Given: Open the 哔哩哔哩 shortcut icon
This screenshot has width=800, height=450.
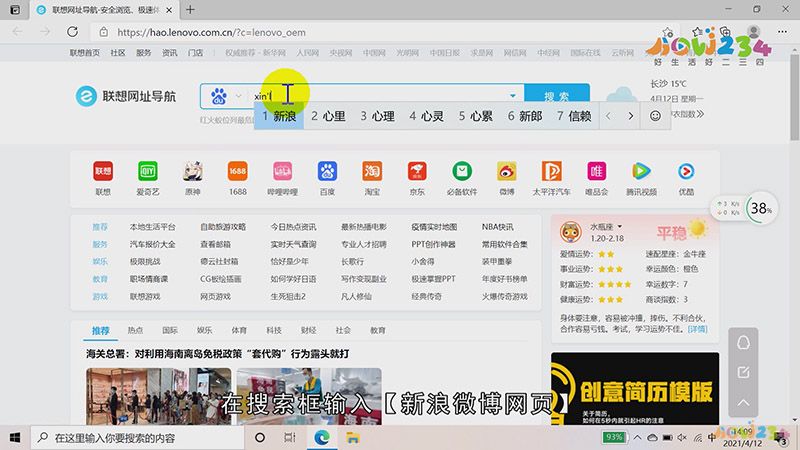Looking at the screenshot, I should (282, 171).
